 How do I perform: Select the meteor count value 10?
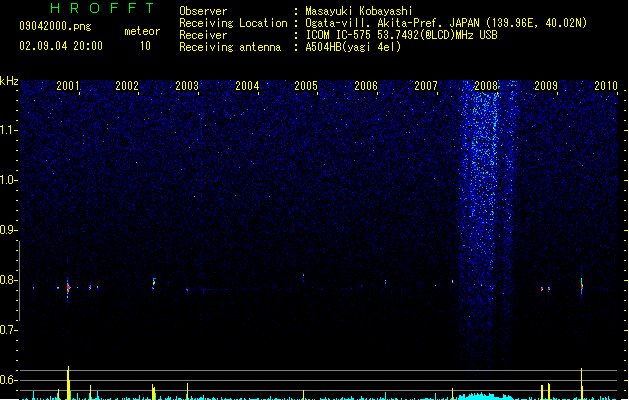[145, 46]
